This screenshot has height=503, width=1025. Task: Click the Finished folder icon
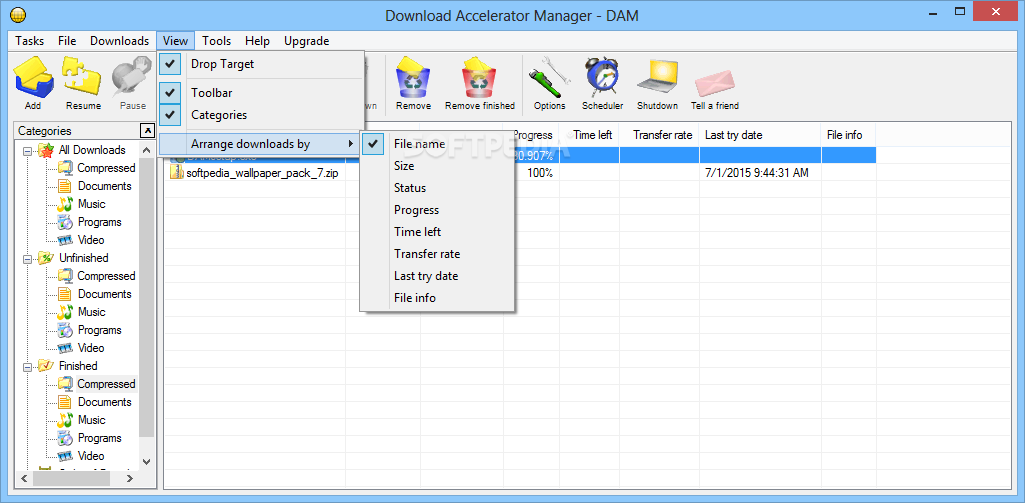pyautogui.click(x=46, y=366)
